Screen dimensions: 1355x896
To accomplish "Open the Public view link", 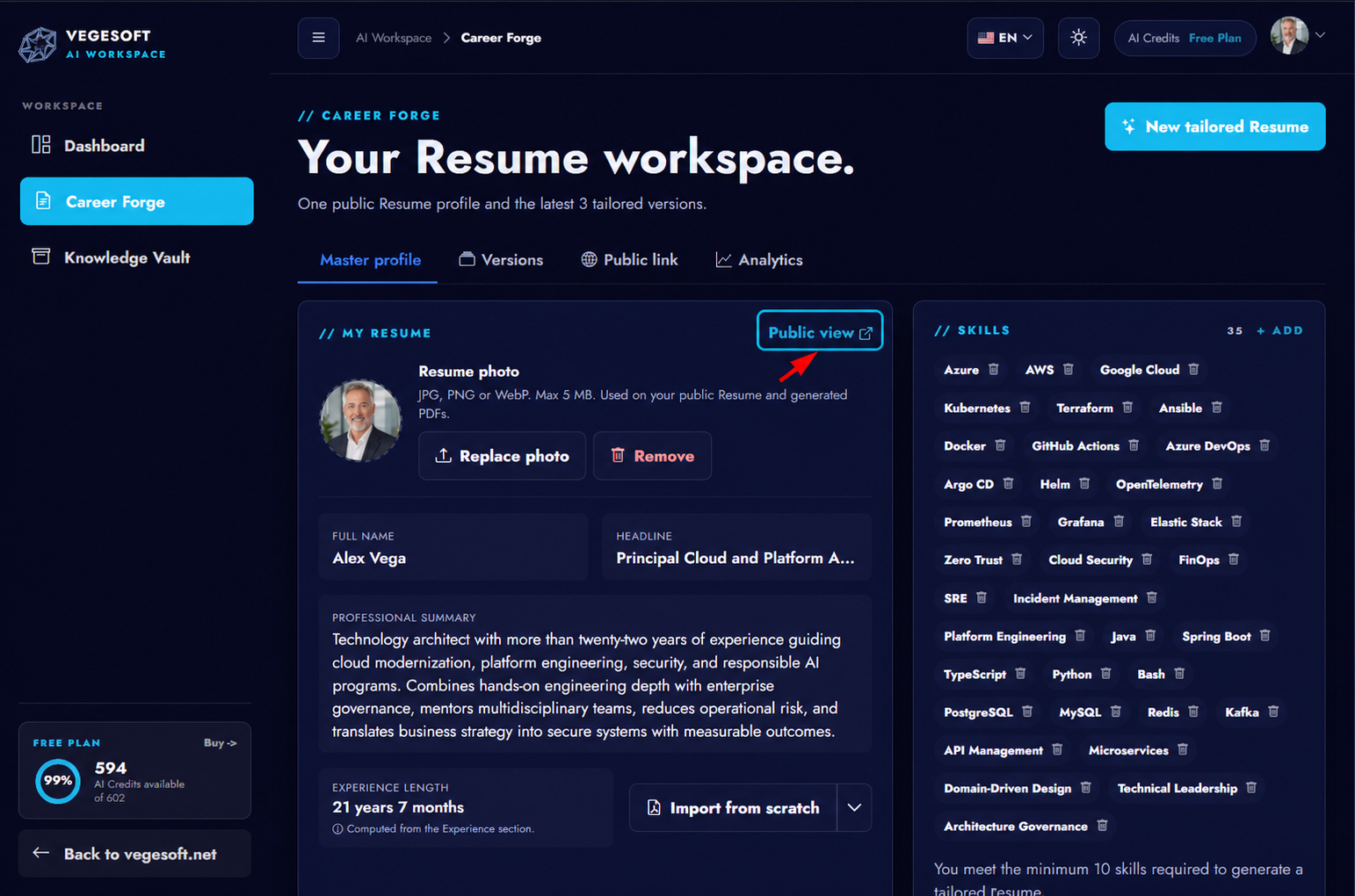I will click(820, 332).
